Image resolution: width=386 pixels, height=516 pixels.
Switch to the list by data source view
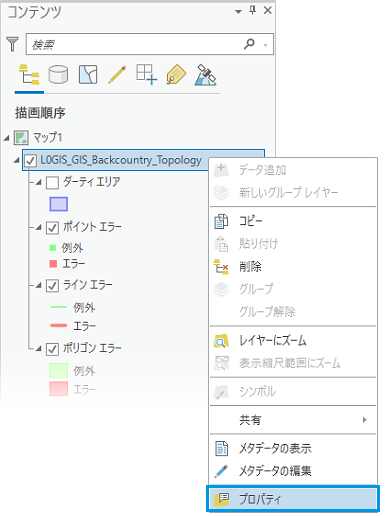[x=58, y=74]
